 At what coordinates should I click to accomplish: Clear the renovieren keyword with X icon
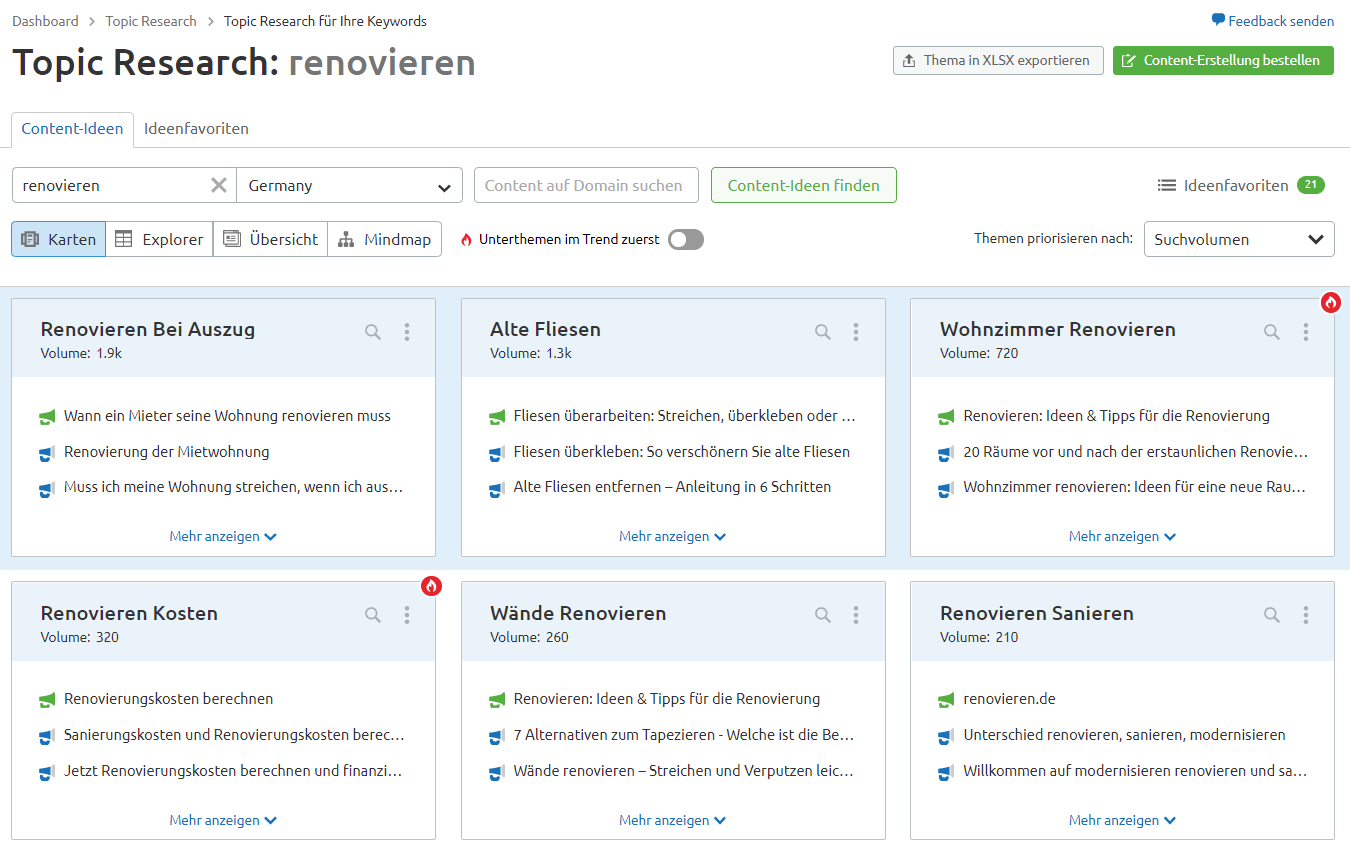coord(219,185)
